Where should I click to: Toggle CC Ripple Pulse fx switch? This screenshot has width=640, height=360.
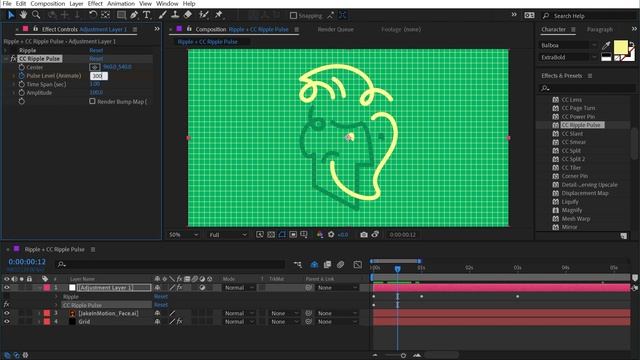13,59
